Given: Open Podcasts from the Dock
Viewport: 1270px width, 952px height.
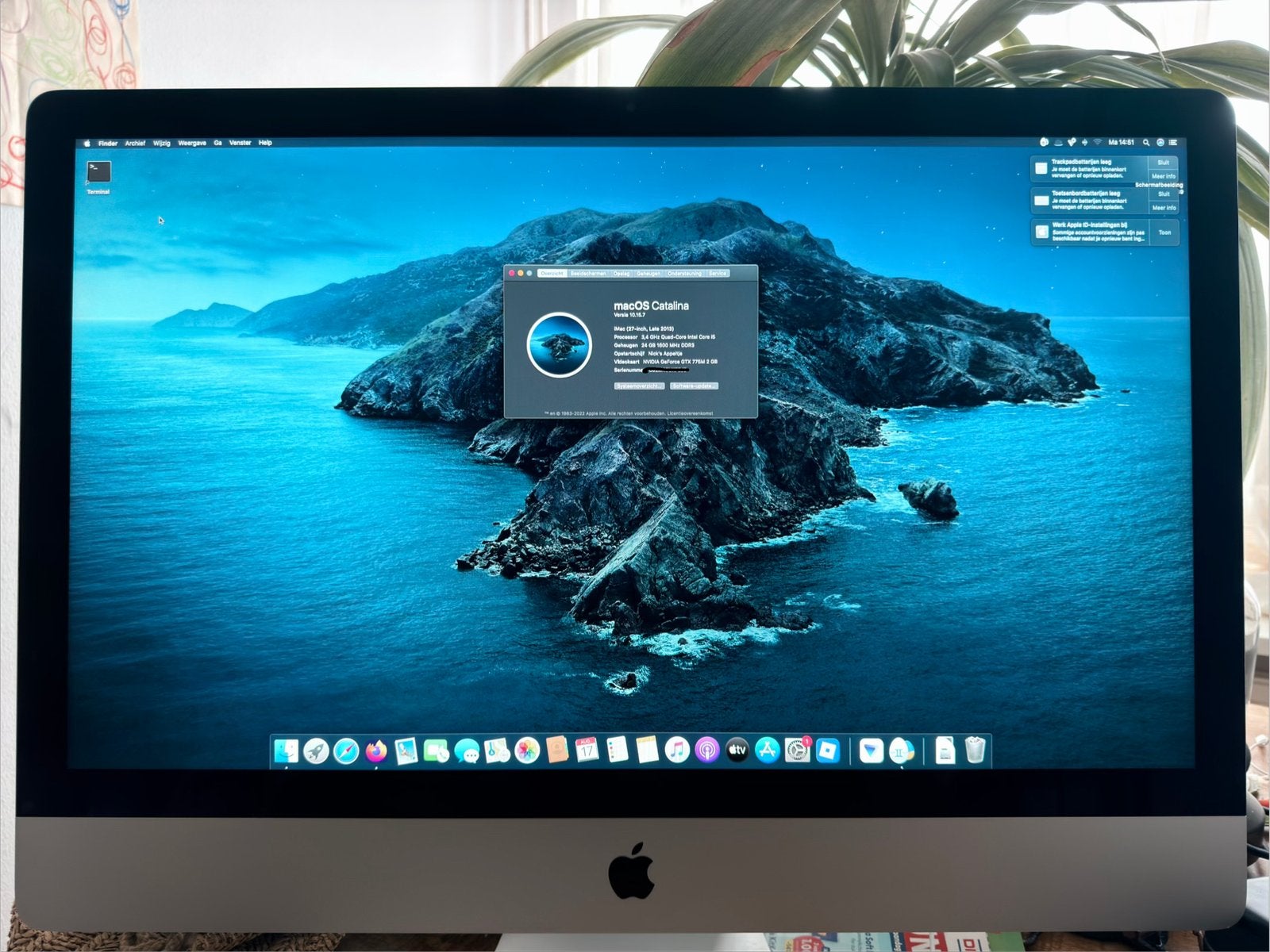Looking at the screenshot, I should click(x=707, y=750).
